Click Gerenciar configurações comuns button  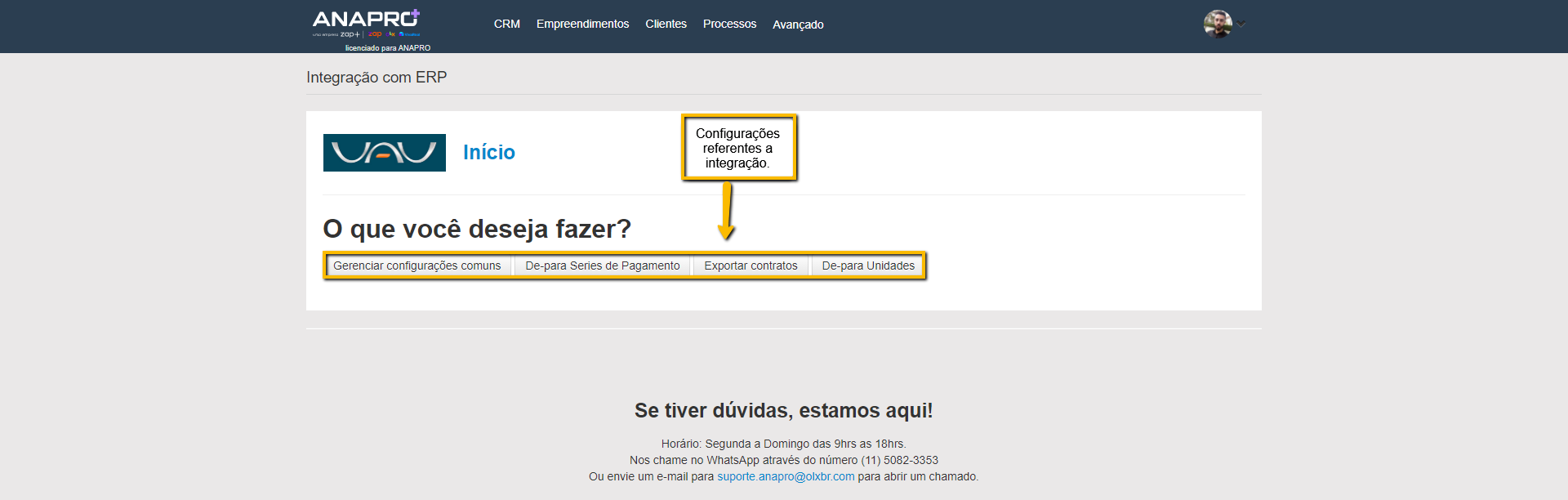pyautogui.click(x=416, y=266)
